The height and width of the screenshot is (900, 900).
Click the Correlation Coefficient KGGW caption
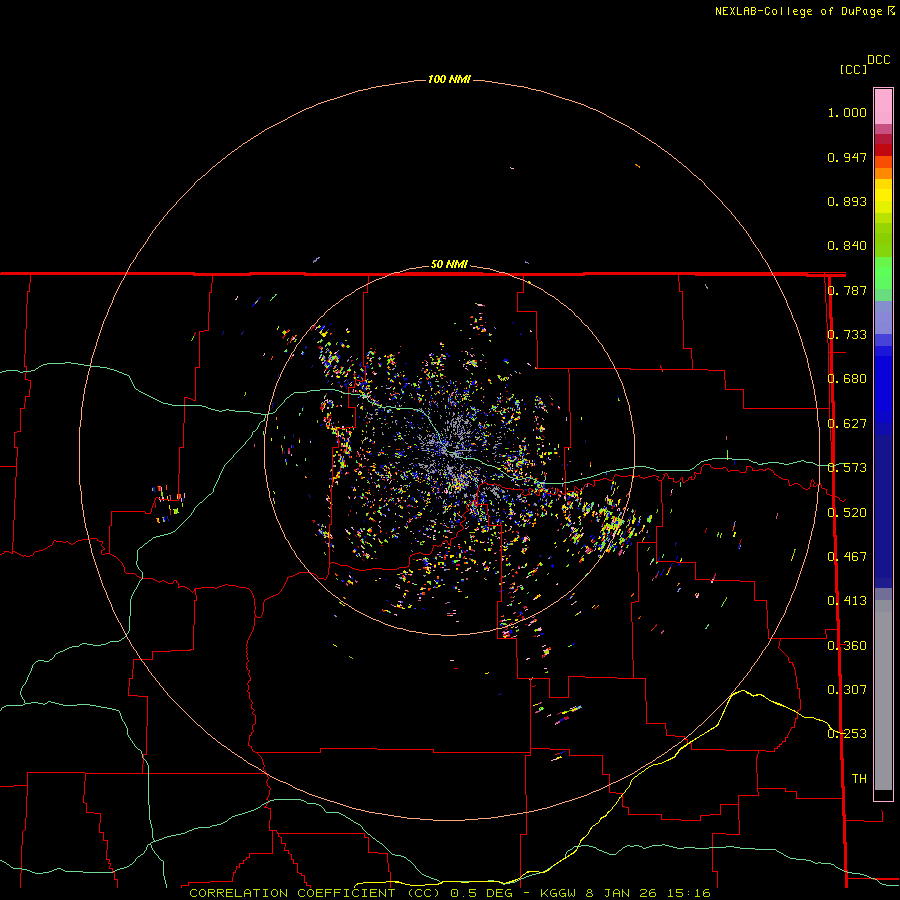(450, 893)
